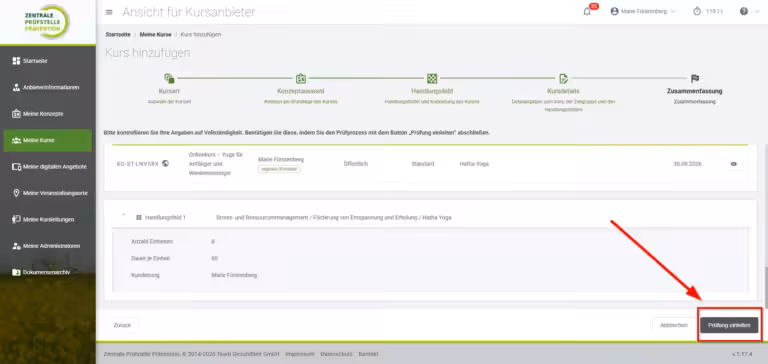Click the Zusammenfassung step label
The height and width of the screenshot is (364, 768).
tap(695, 91)
